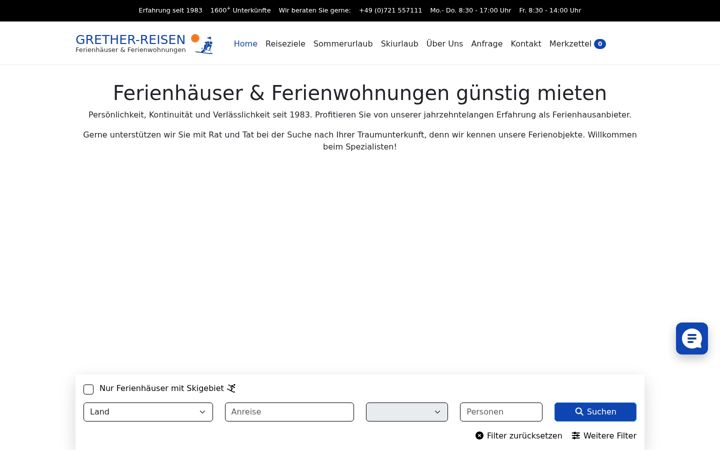
Task: Click the Grether-Reisen skier logo
Action: pos(203,45)
